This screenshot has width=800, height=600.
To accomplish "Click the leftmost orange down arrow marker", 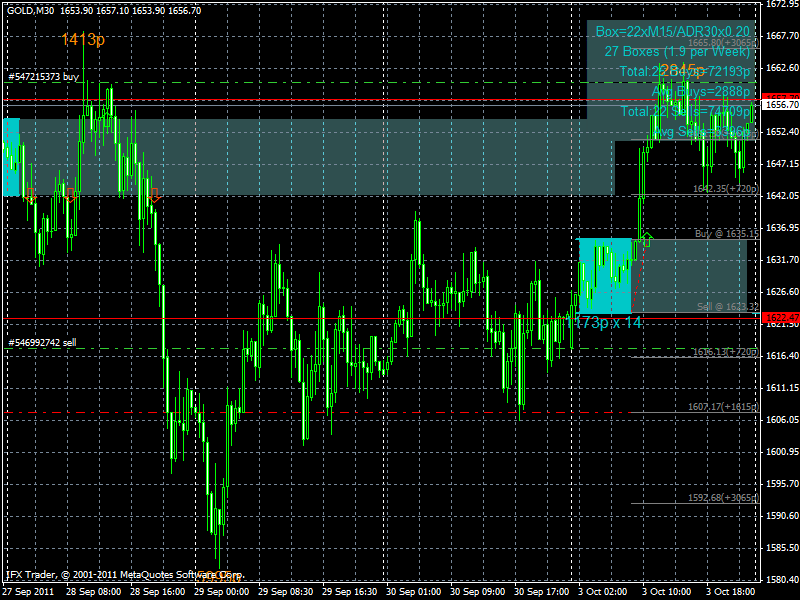I will pyautogui.click(x=30, y=194).
